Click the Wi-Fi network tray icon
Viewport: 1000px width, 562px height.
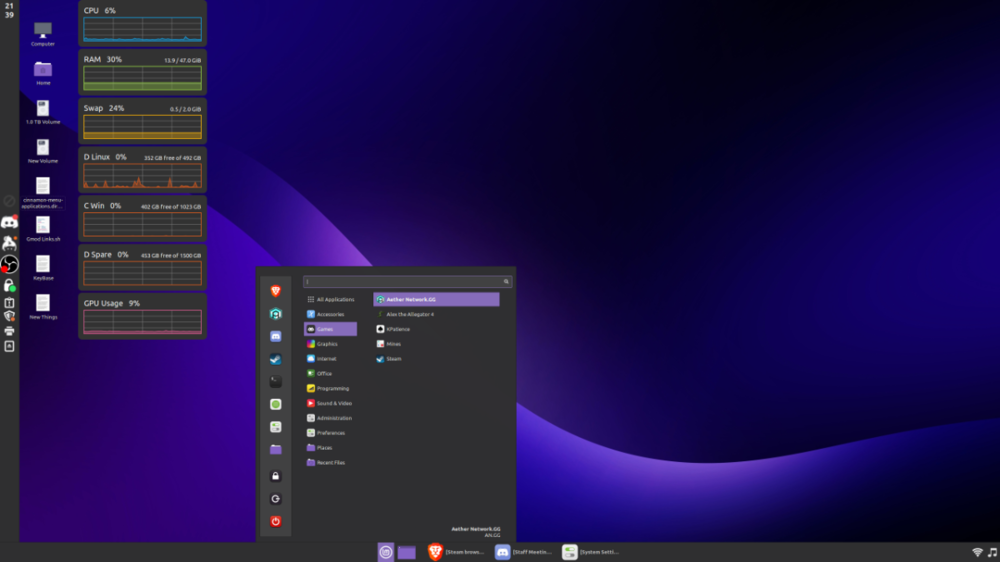(977, 552)
